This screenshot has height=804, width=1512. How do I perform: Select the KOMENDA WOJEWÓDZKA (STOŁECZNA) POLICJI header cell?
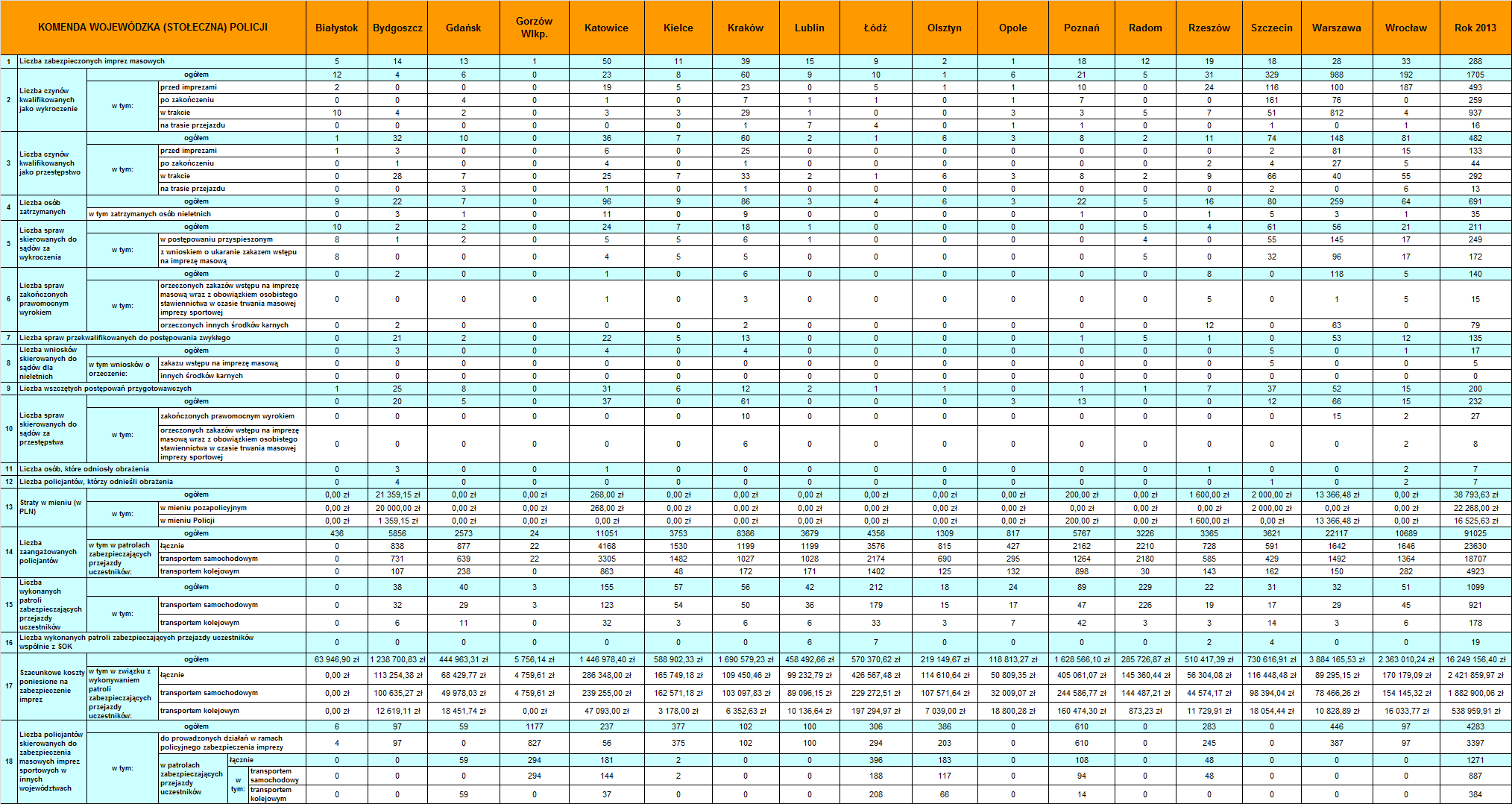[153, 28]
